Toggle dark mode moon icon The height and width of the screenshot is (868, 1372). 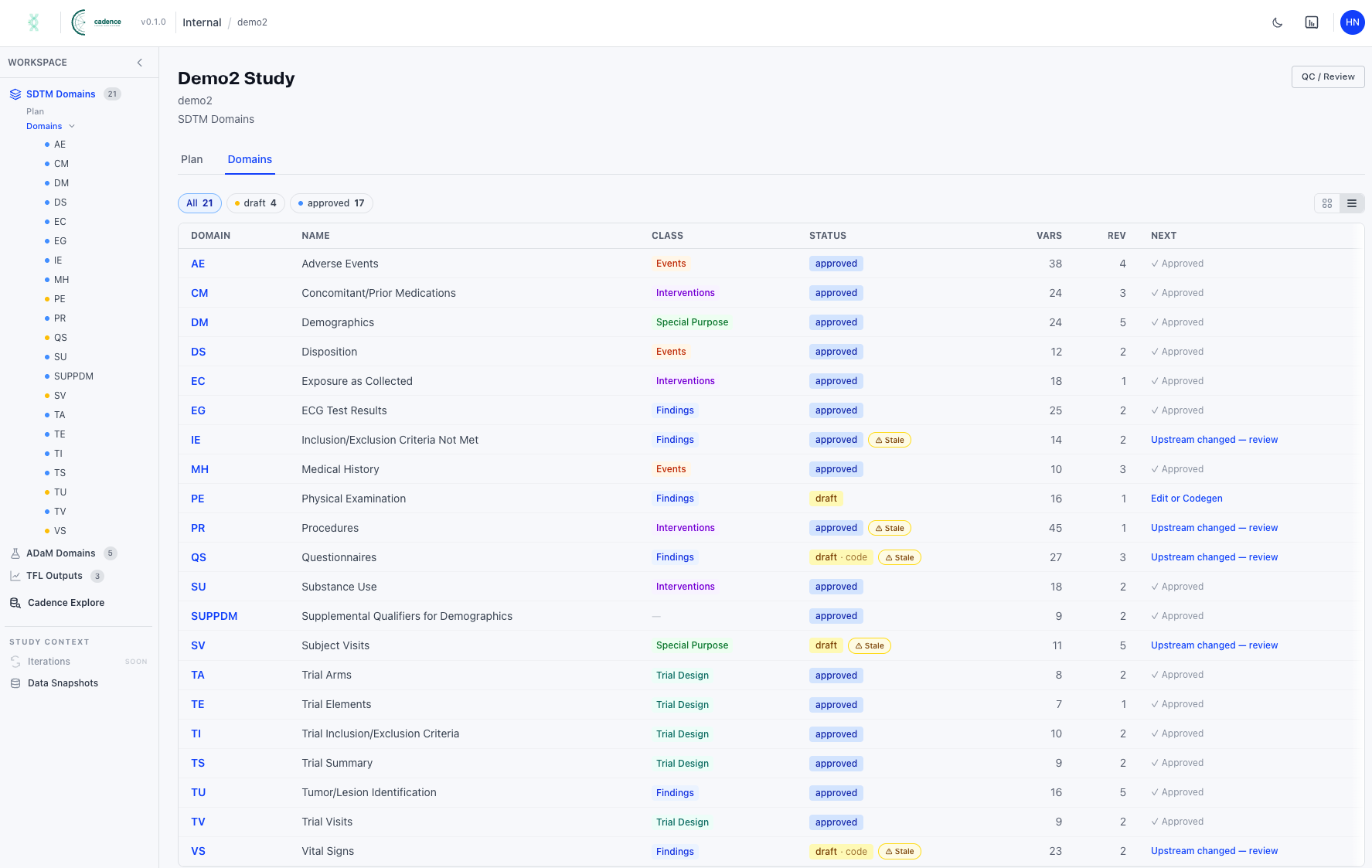click(x=1277, y=22)
